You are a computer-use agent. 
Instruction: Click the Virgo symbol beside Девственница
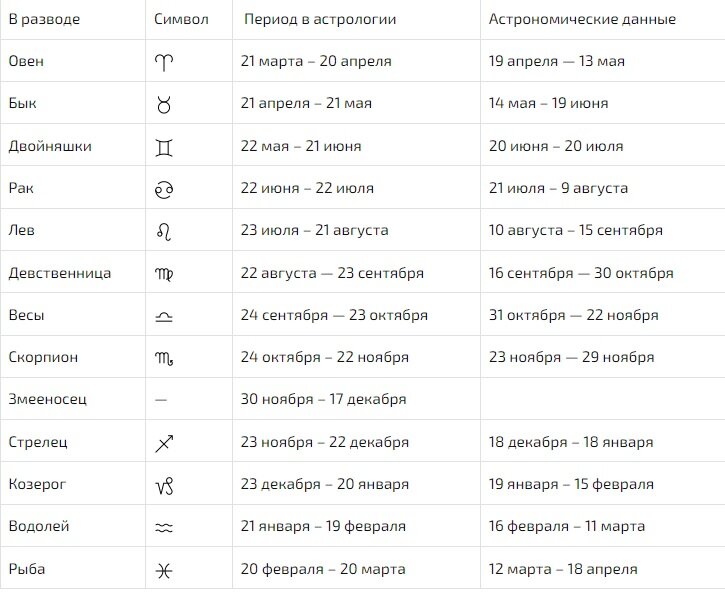pyautogui.click(x=164, y=274)
